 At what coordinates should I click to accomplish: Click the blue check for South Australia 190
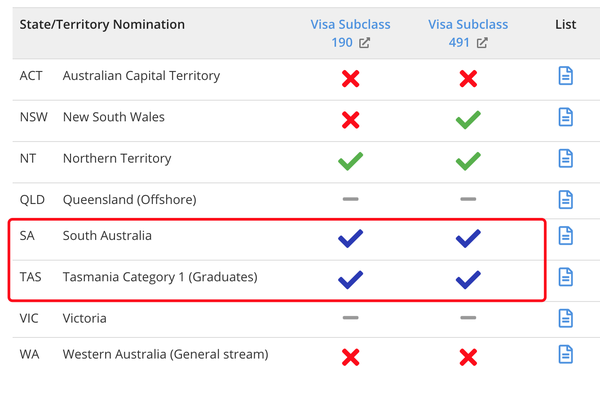coord(351,238)
